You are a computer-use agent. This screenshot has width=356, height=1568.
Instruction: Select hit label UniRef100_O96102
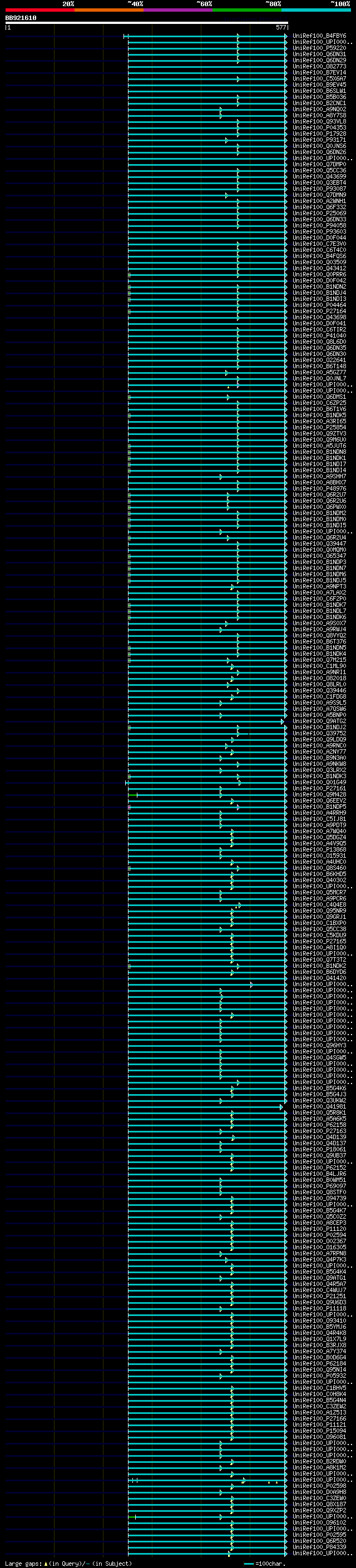click(319, 1522)
